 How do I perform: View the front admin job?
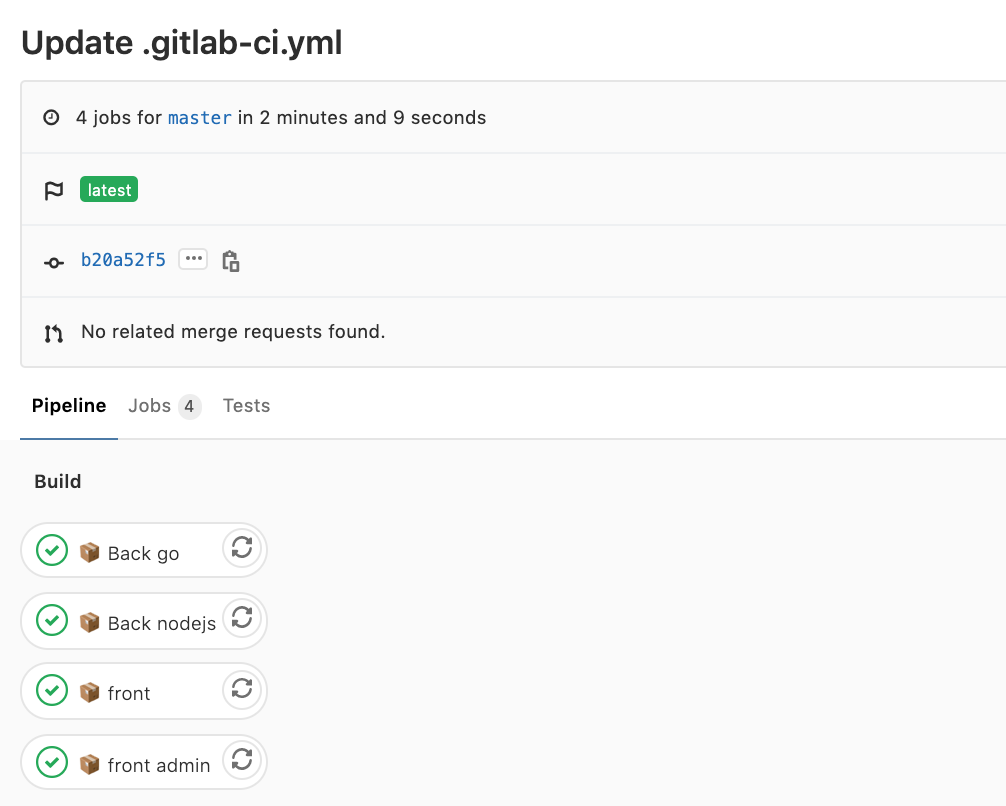click(158, 766)
